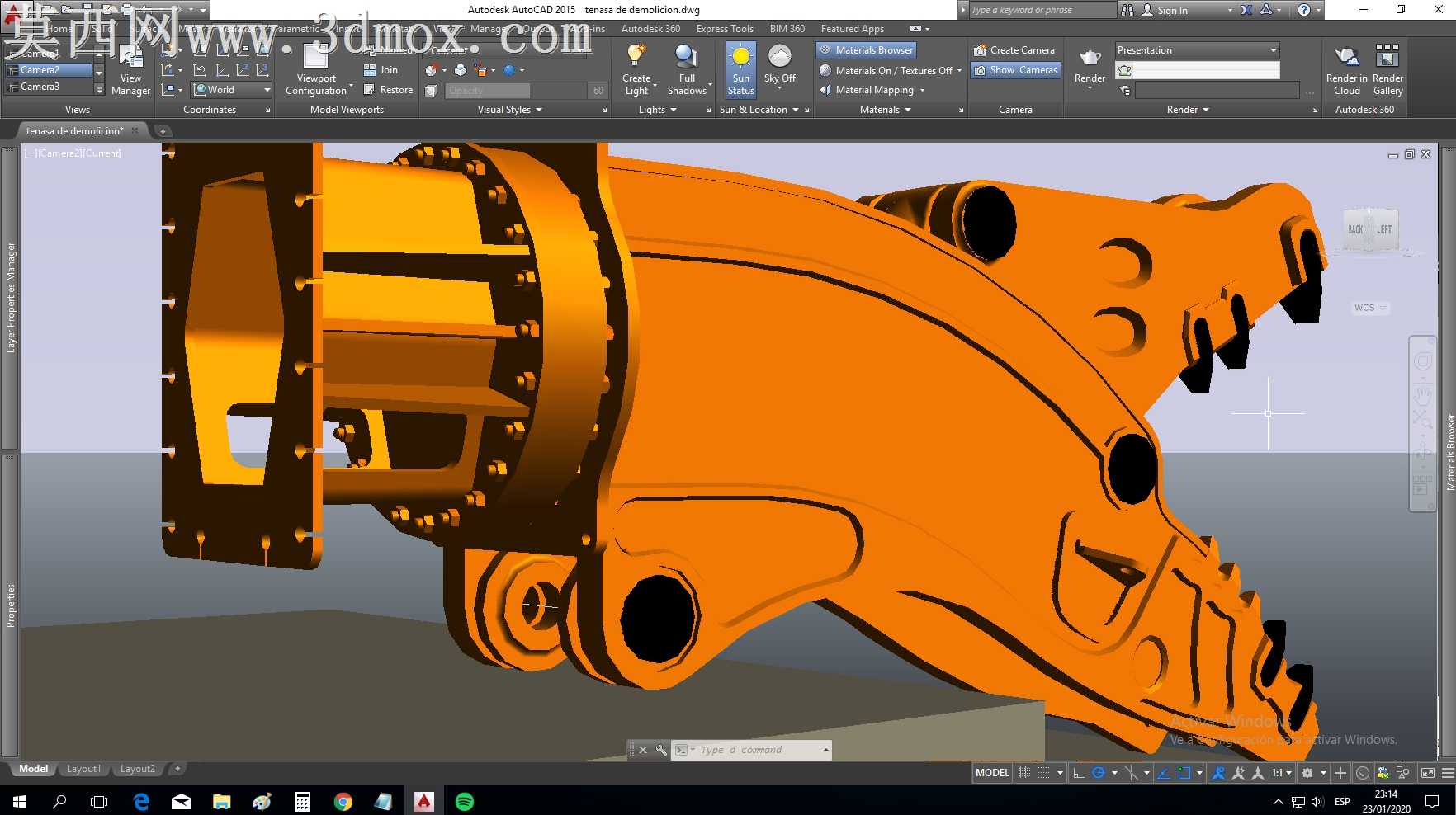
Task: Click the Viewport Configuration icon
Action: (x=316, y=56)
